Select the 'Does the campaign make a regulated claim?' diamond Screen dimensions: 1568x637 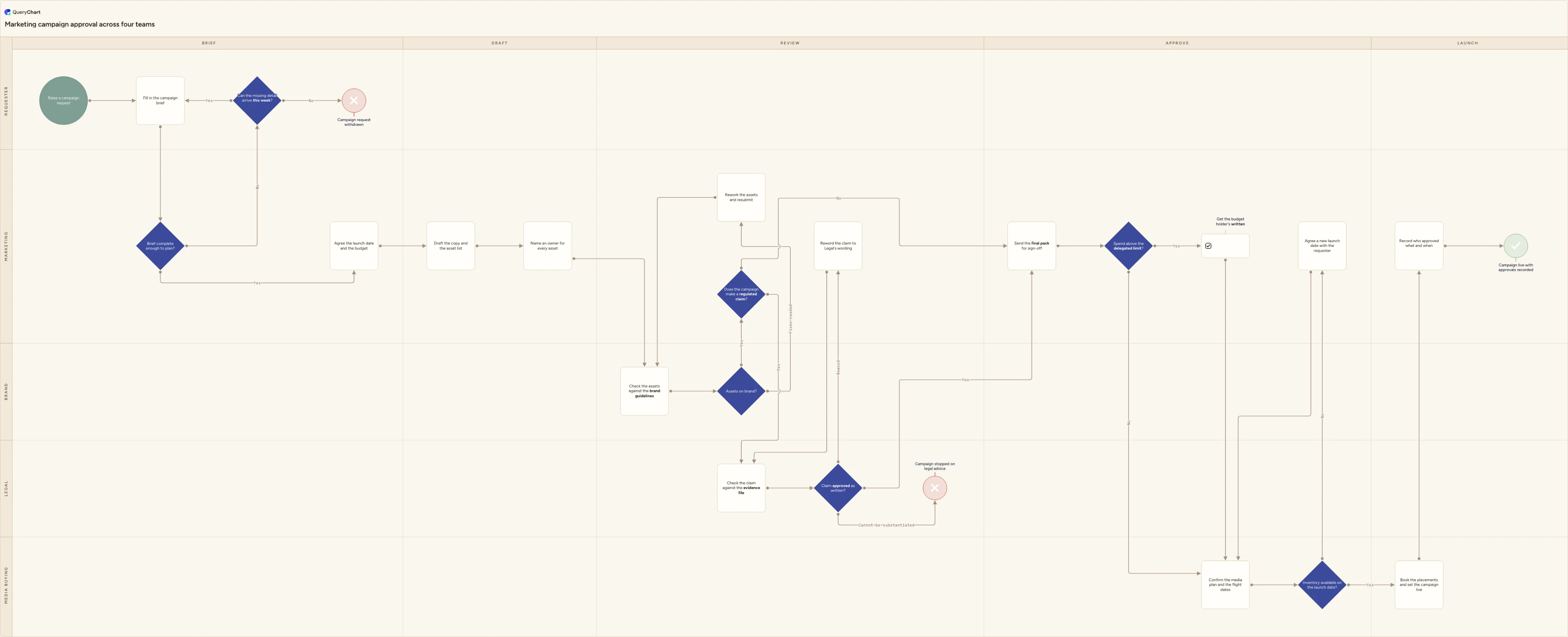[741, 294]
